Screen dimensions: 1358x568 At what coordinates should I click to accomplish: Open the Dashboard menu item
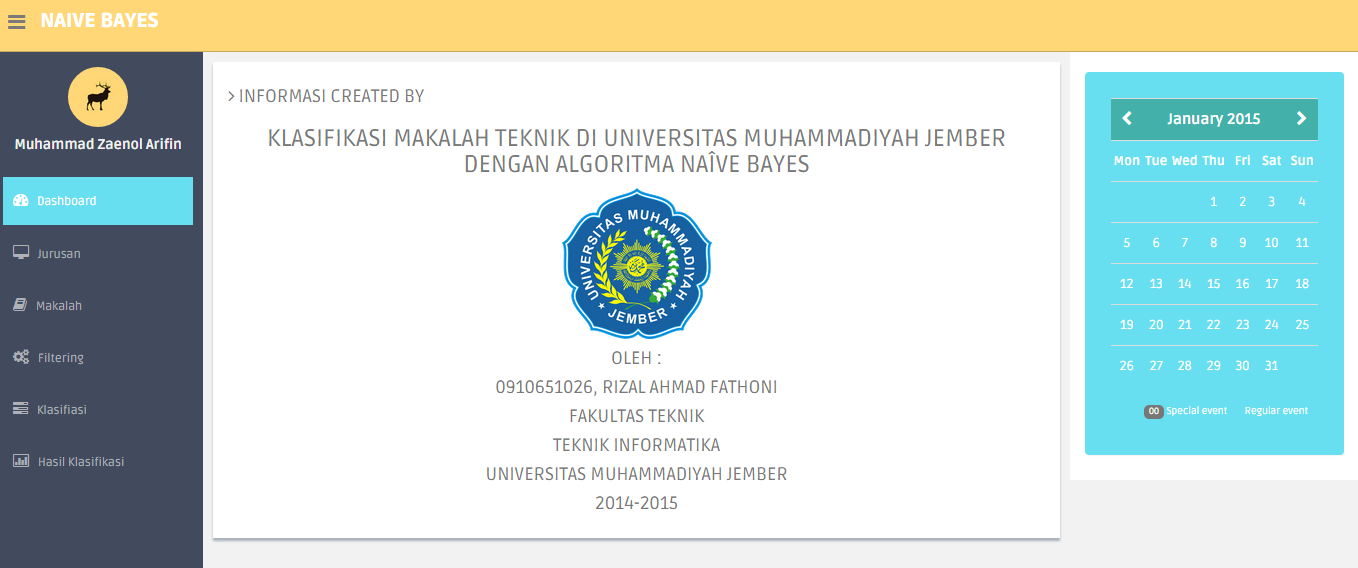(98, 201)
